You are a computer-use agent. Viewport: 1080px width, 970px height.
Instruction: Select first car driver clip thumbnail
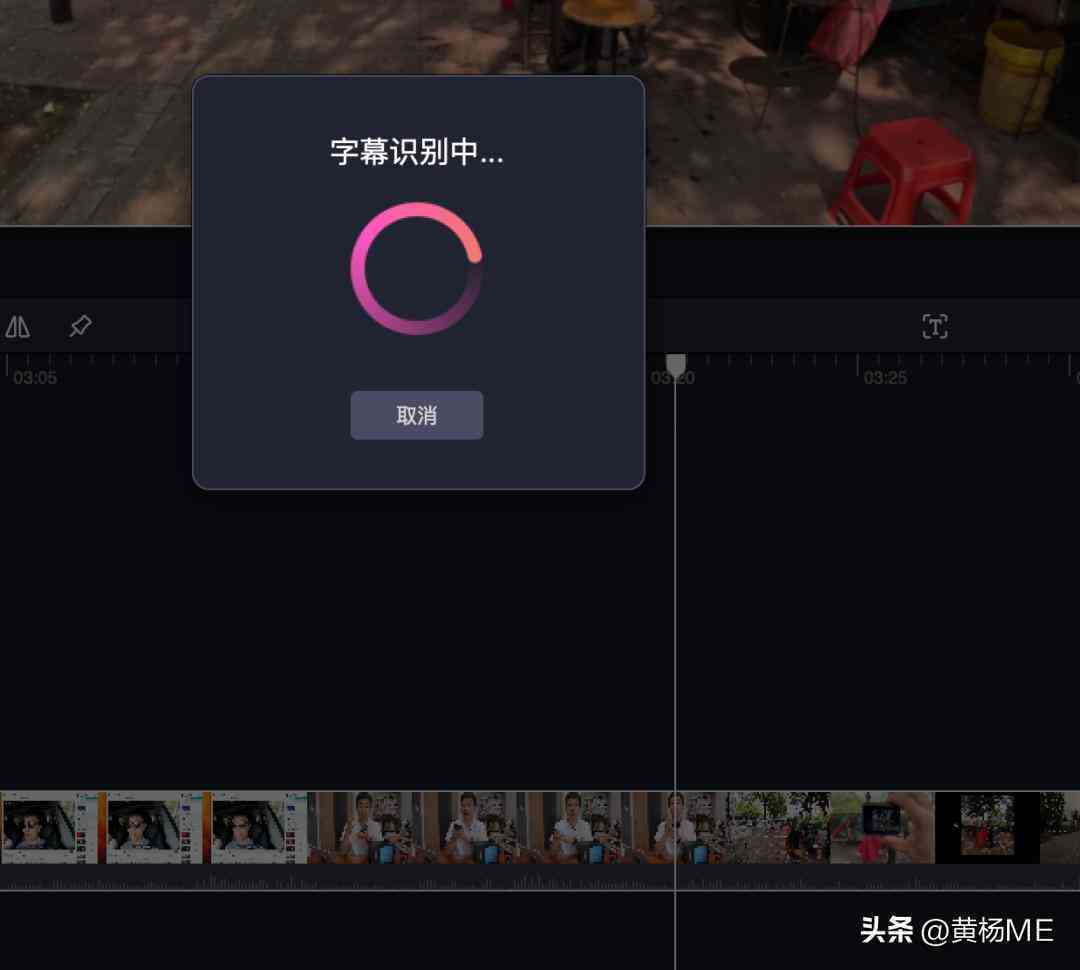point(50,827)
